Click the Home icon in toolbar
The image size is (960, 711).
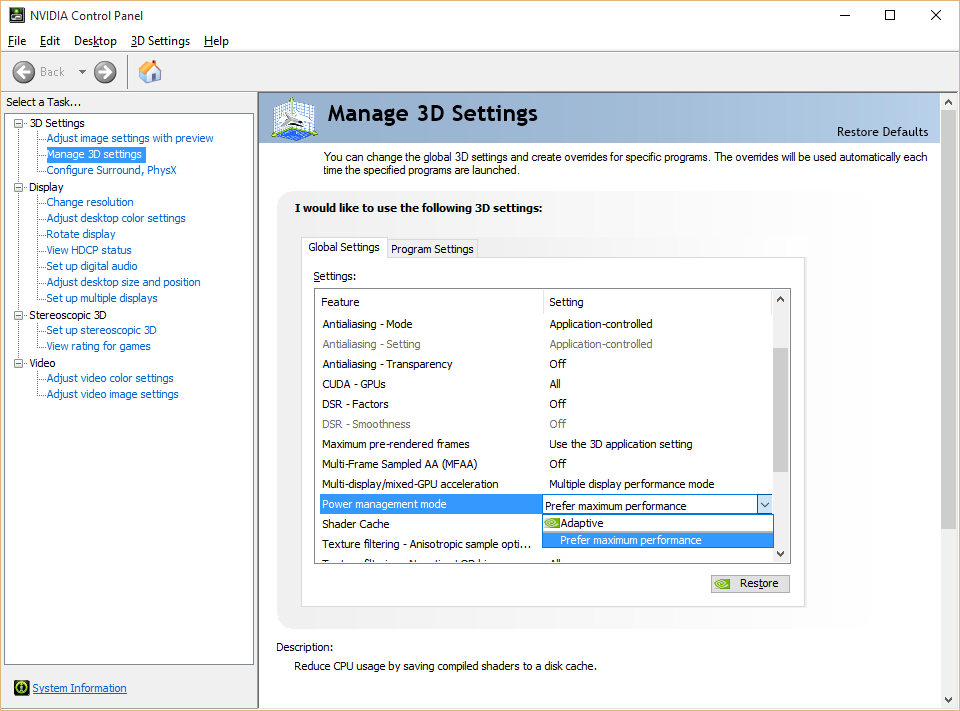pos(150,72)
